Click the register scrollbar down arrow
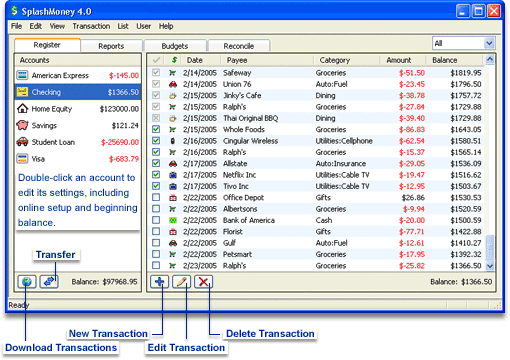The height and width of the screenshot is (360, 510). pyautogui.click(x=489, y=266)
